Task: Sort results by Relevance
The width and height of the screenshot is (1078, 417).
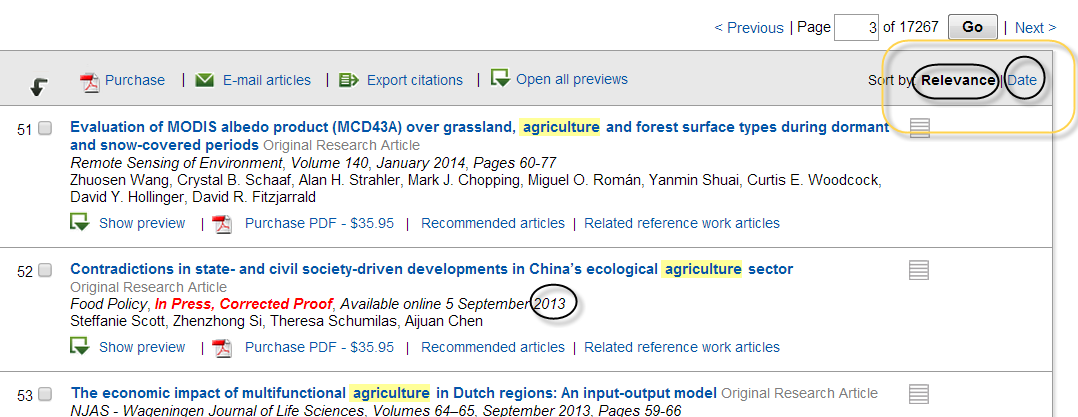Action: coord(958,80)
